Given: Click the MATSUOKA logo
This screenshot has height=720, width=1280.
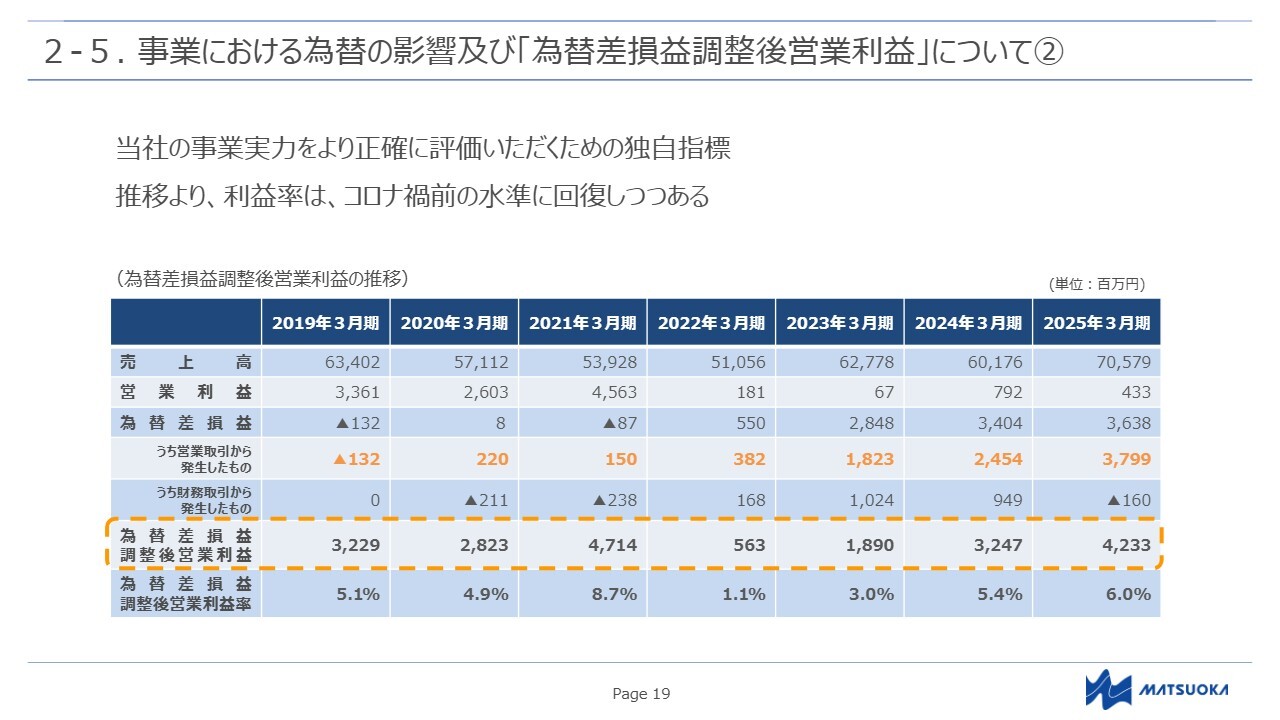Looking at the screenshot, I should [x=1157, y=688].
